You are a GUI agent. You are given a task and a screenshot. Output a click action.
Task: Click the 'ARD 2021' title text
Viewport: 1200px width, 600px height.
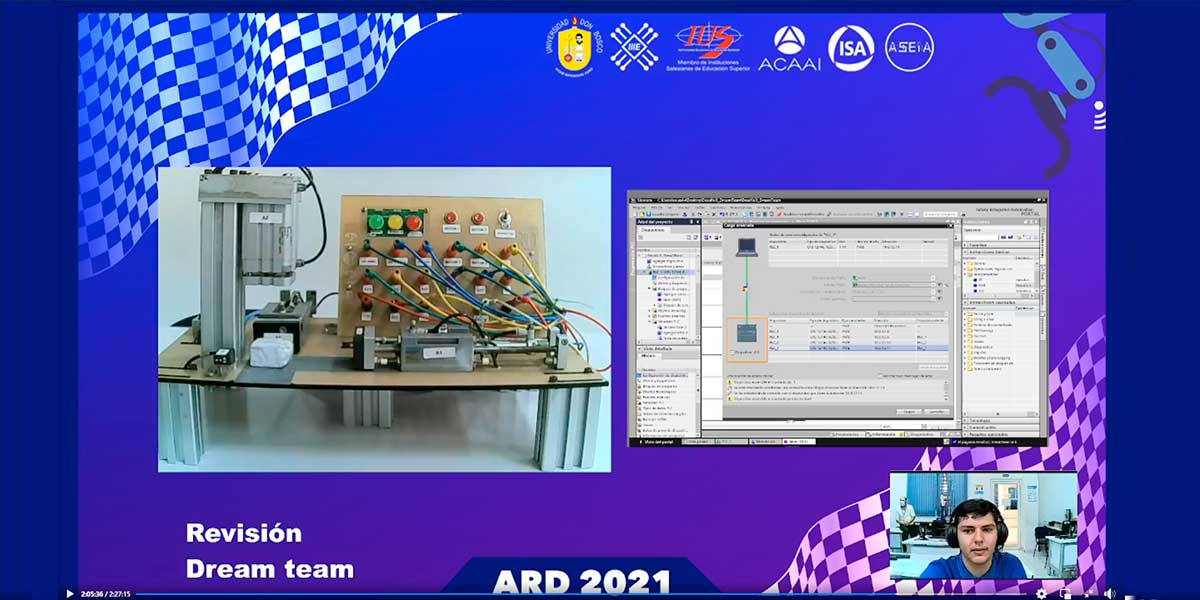click(x=581, y=581)
